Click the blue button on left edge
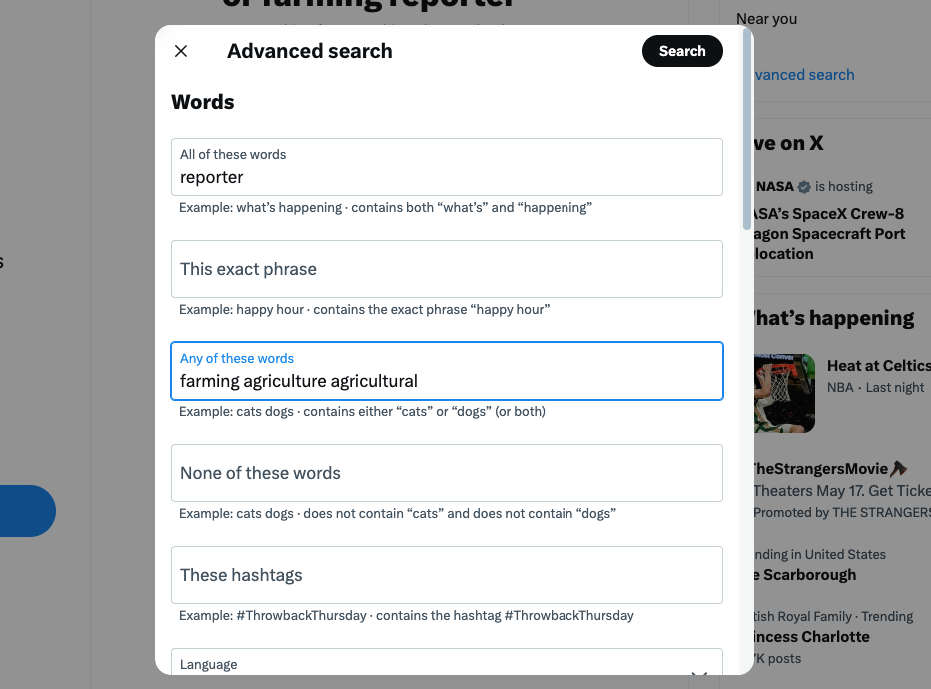The height and width of the screenshot is (689, 931). pos(28,511)
